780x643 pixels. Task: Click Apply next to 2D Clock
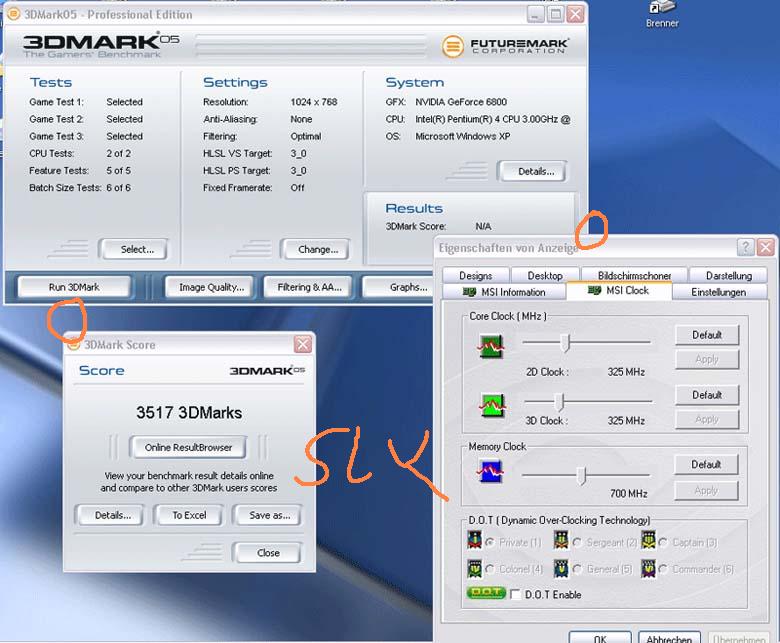707,359
